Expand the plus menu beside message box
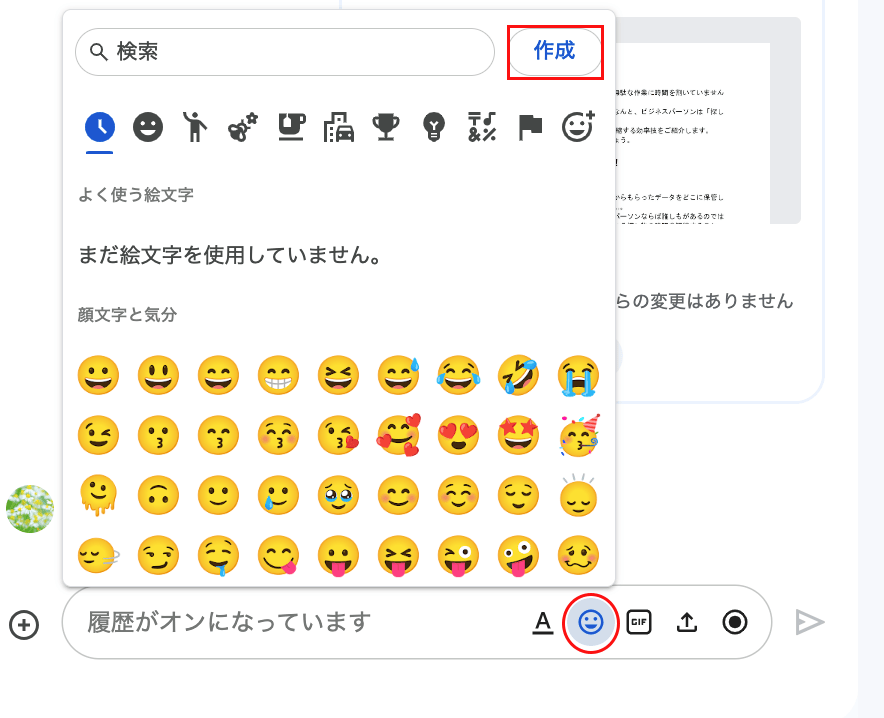 [x=24, y=624]
